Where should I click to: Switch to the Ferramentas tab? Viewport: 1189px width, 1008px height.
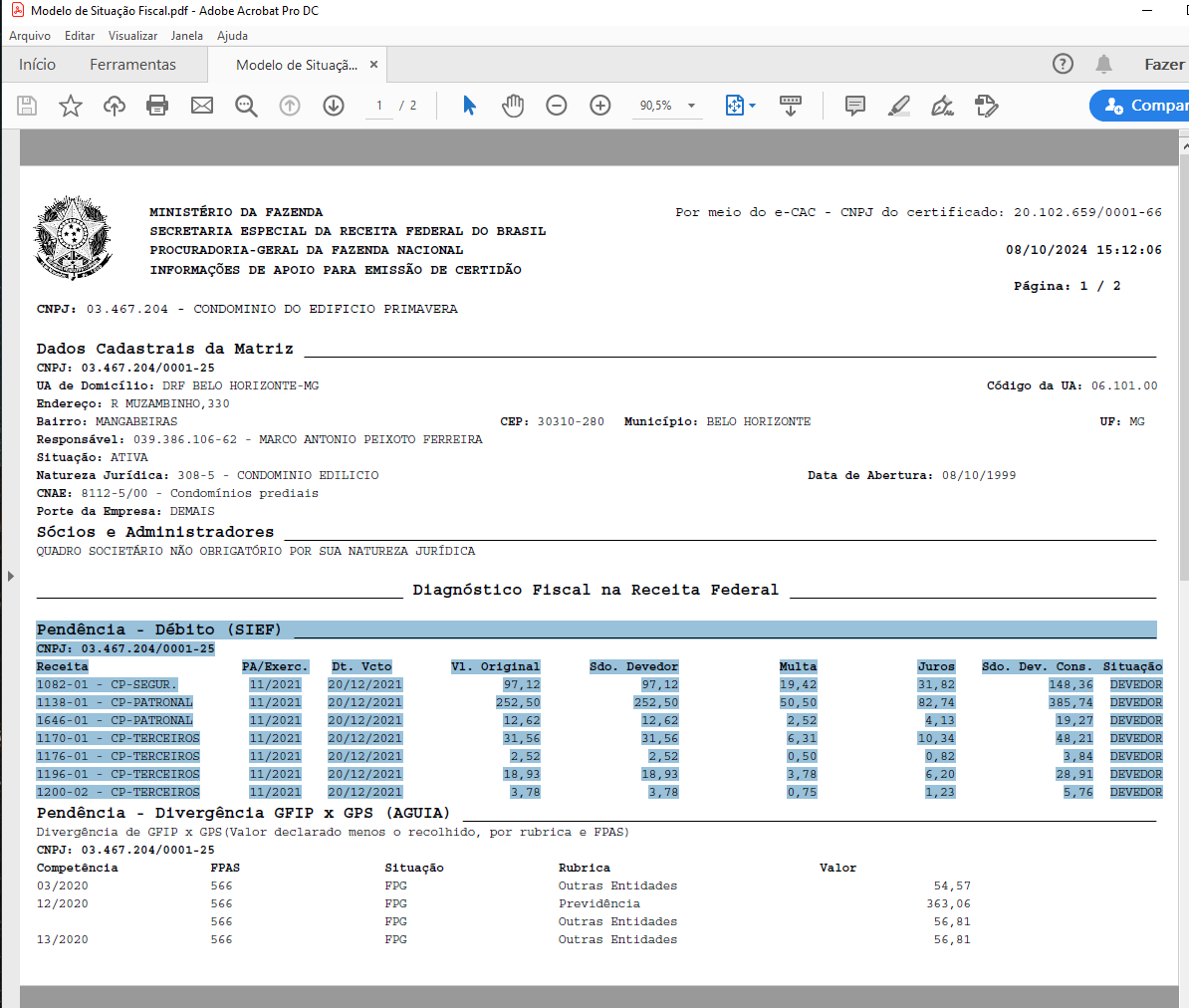tap(132, 65)
